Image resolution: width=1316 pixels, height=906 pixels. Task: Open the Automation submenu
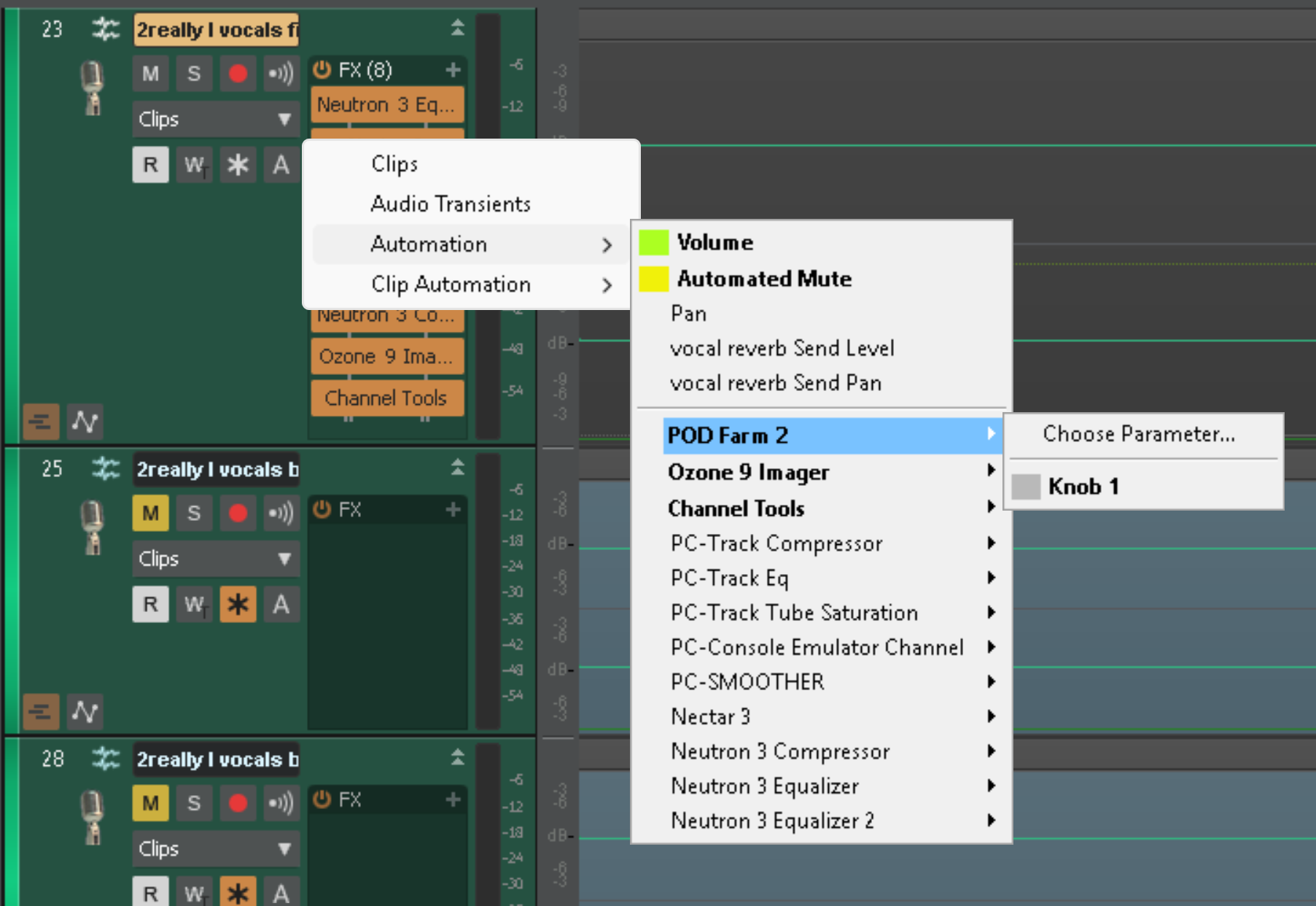pyautogui.click(x=471, y=244)
